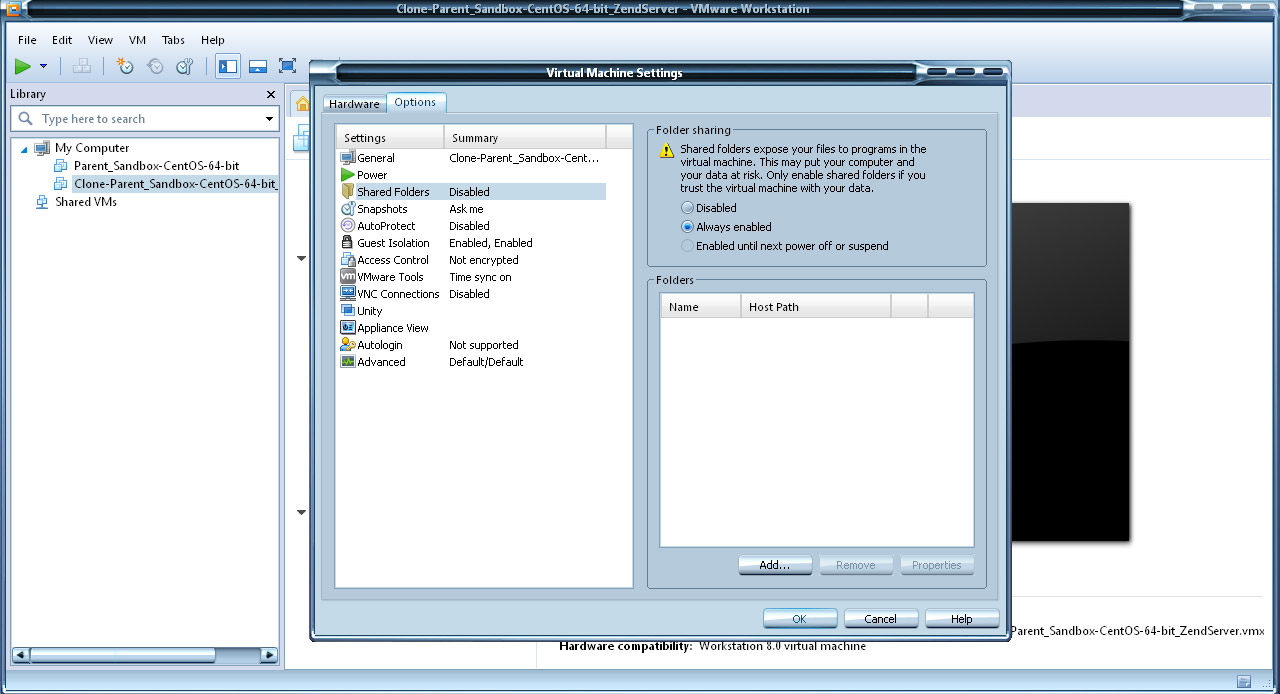The image size is (1280, 694).
Task: Open the Edit menu
Action: coord(62,40)
